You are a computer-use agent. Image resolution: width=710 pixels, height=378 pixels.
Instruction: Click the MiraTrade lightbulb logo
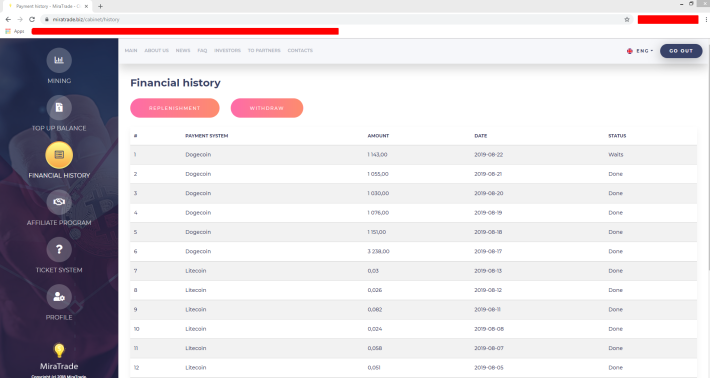point(59,350)
